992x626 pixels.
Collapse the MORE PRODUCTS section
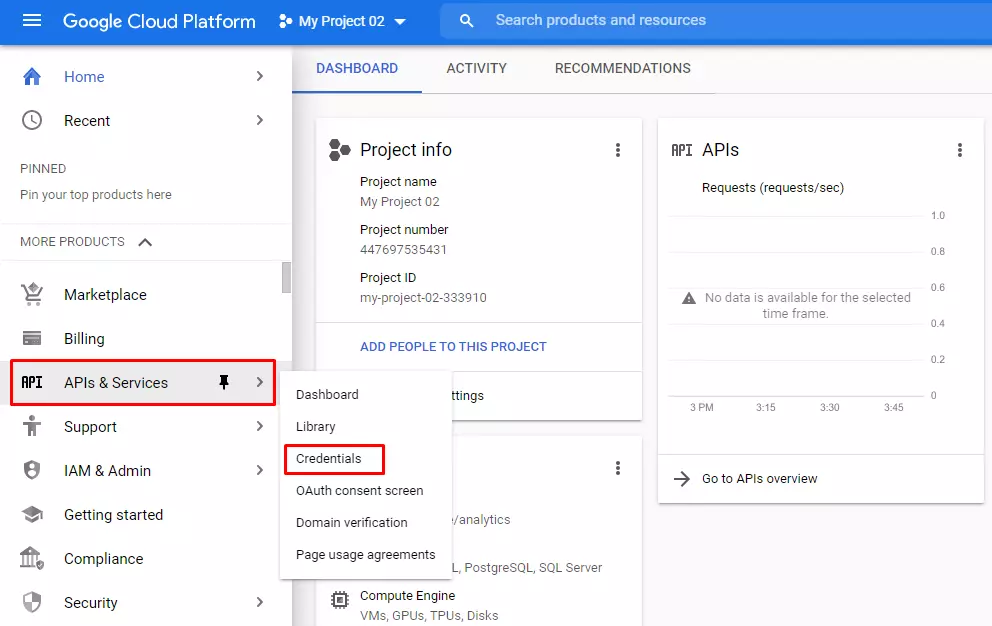[x=145, y=242]
